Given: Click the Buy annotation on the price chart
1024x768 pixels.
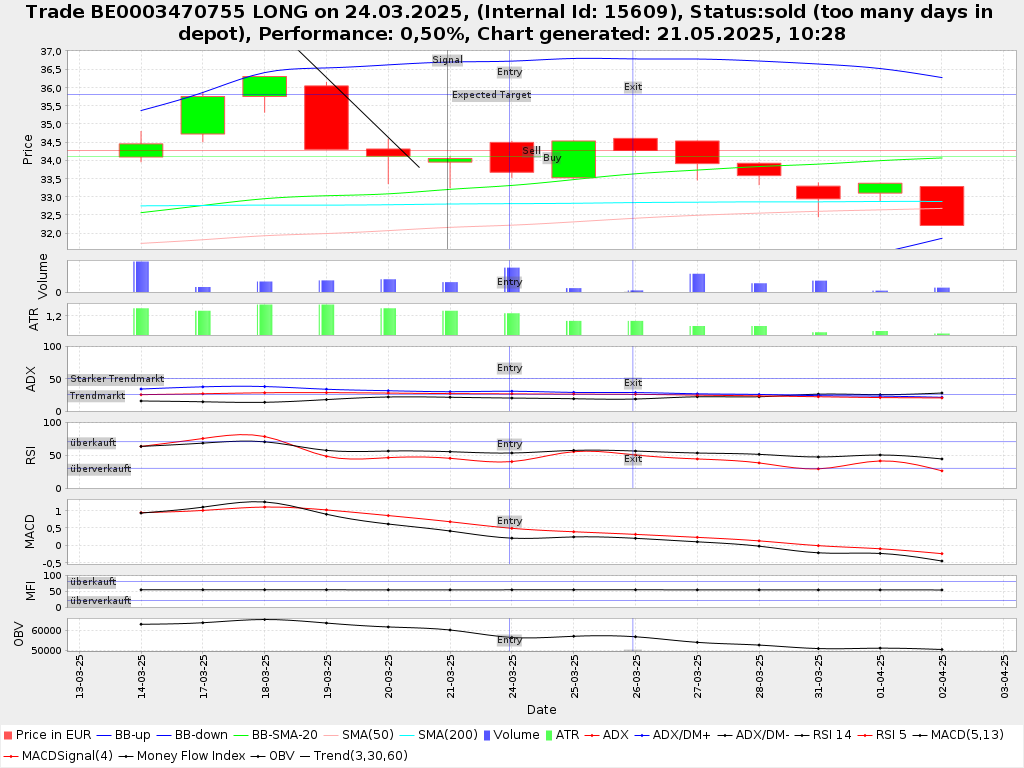Looking at the screenshot, I should click(x=552, y=158).
